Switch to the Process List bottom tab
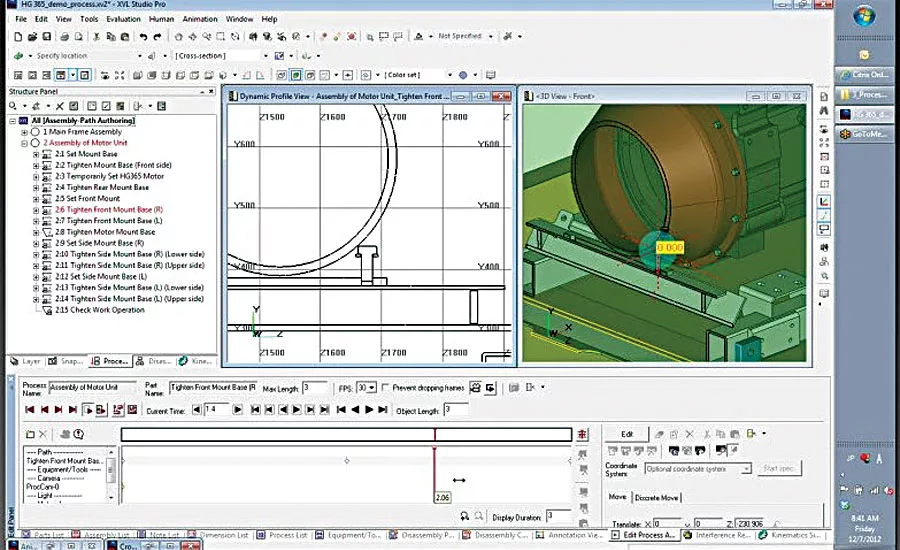Viewport: 900px width, 550px height. [282, 535]
